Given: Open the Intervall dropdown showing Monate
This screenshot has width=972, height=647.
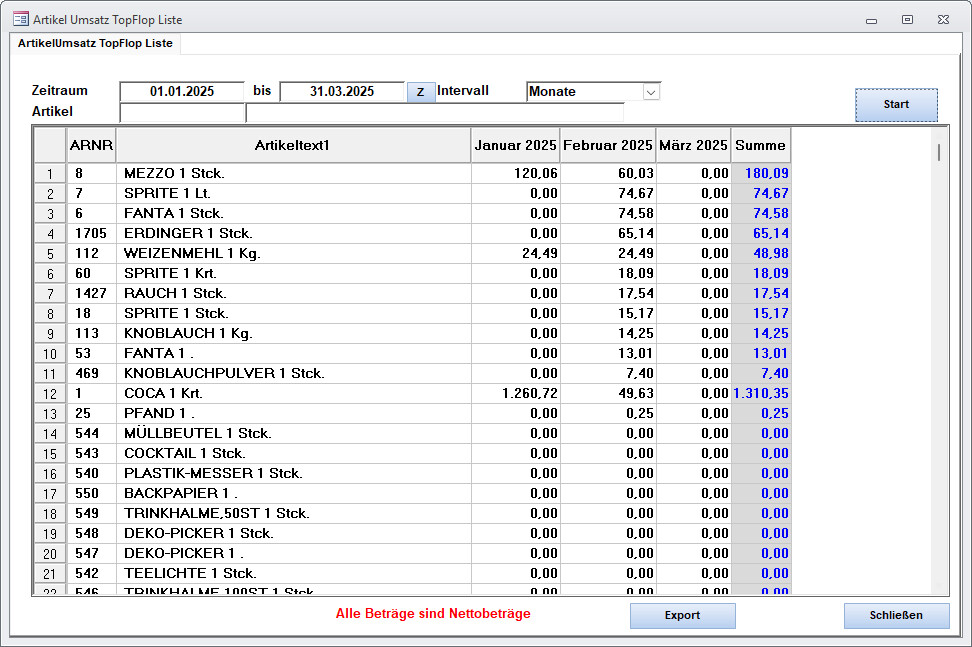Looking at the screenshot, I should 651,92.
